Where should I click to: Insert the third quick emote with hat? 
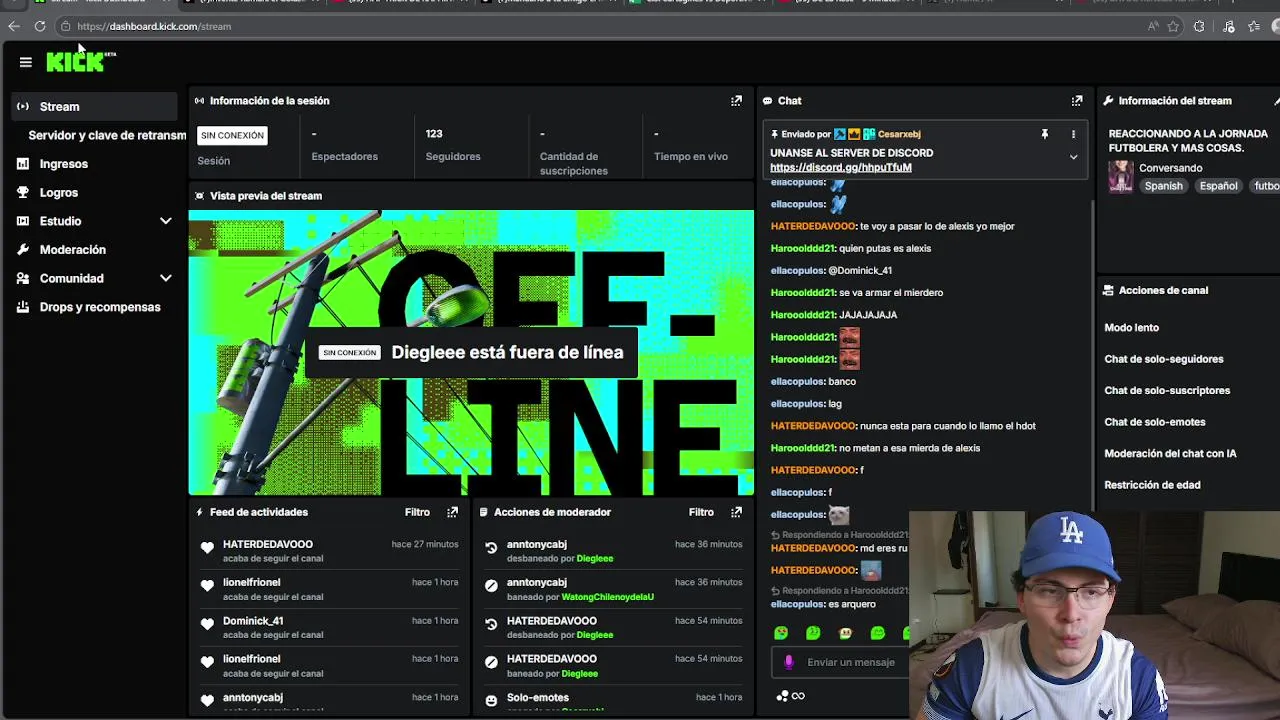click(x=845, y=633)
